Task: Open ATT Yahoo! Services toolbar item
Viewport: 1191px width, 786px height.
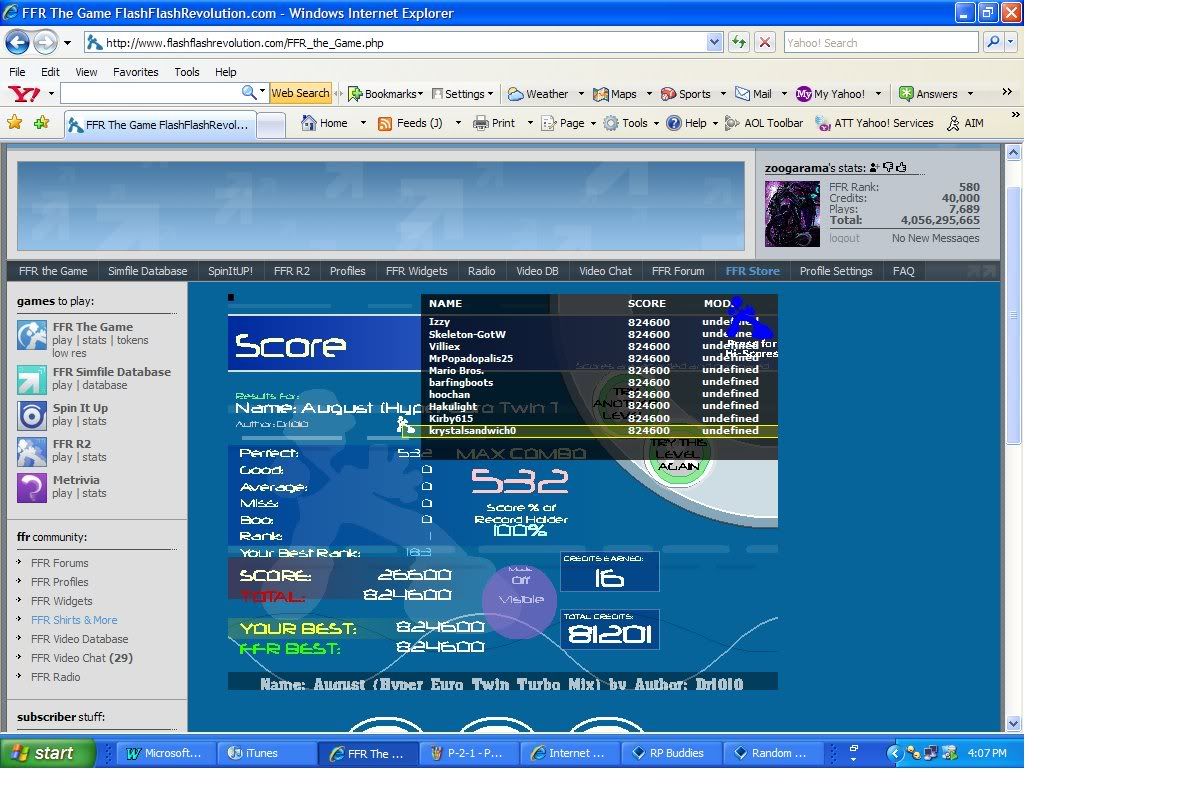Action: (x=874, y=123)
